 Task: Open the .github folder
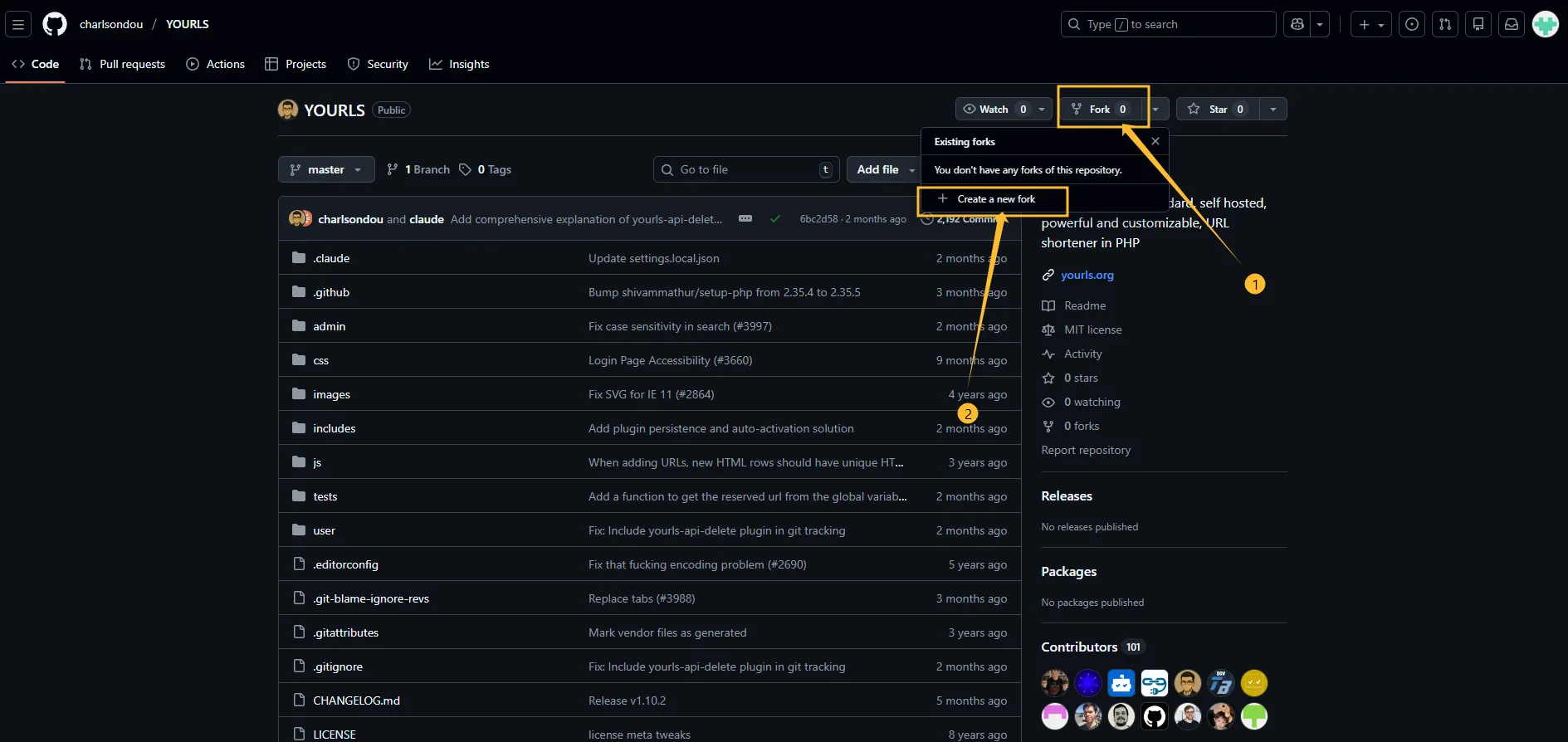tap(331, 292)
